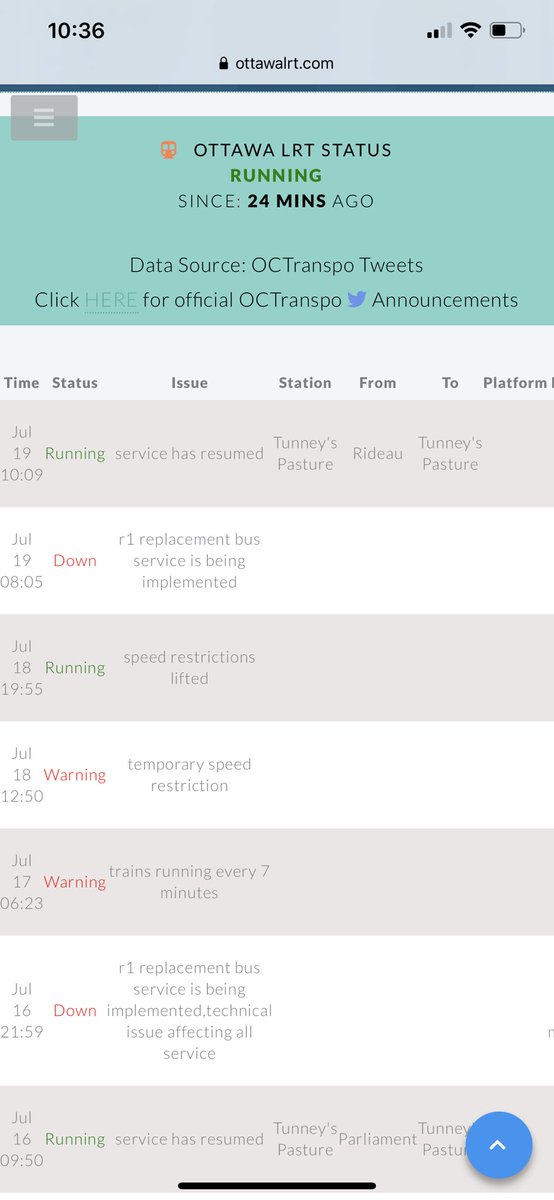Open the hamburger menu button
Viewport: 554px width, 1200px height.
click(x=44, y=117)
